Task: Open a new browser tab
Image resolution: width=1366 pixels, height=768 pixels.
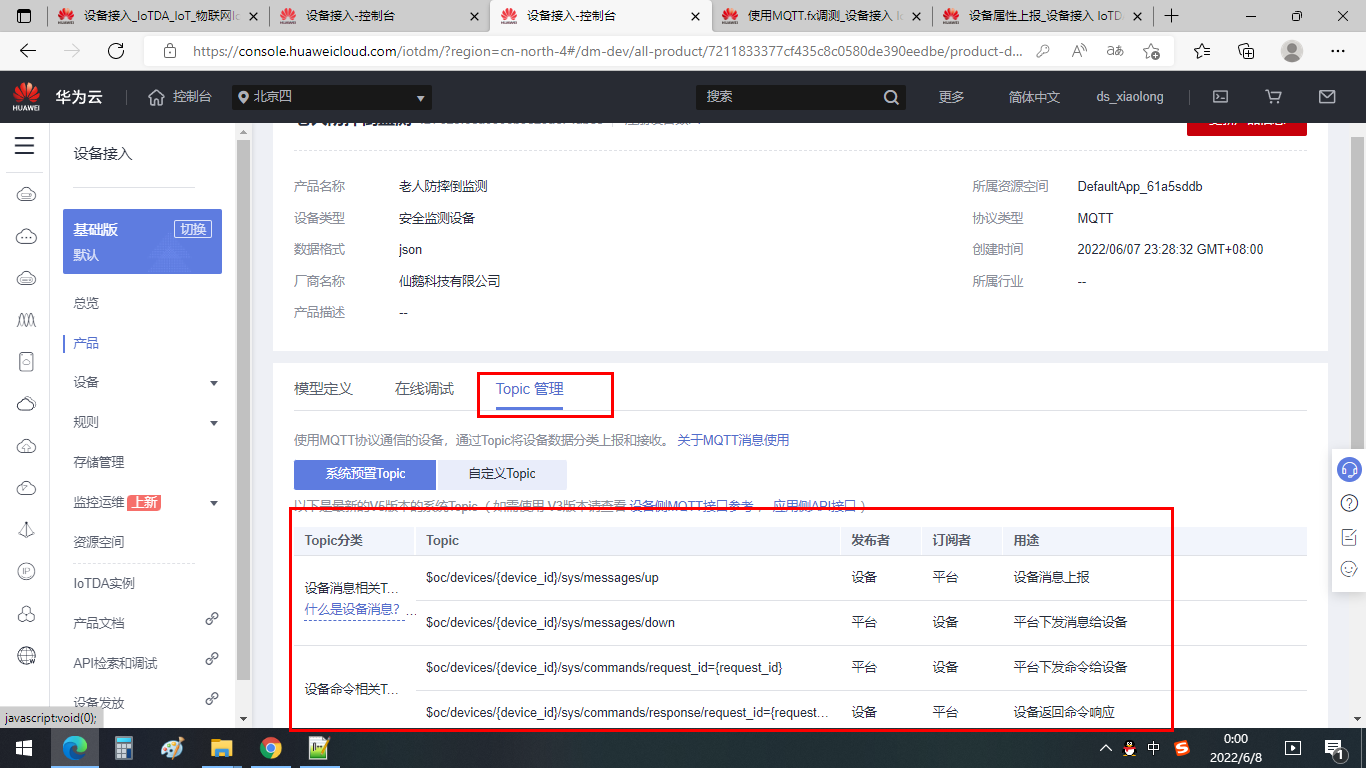Action: pos(1172,16)
